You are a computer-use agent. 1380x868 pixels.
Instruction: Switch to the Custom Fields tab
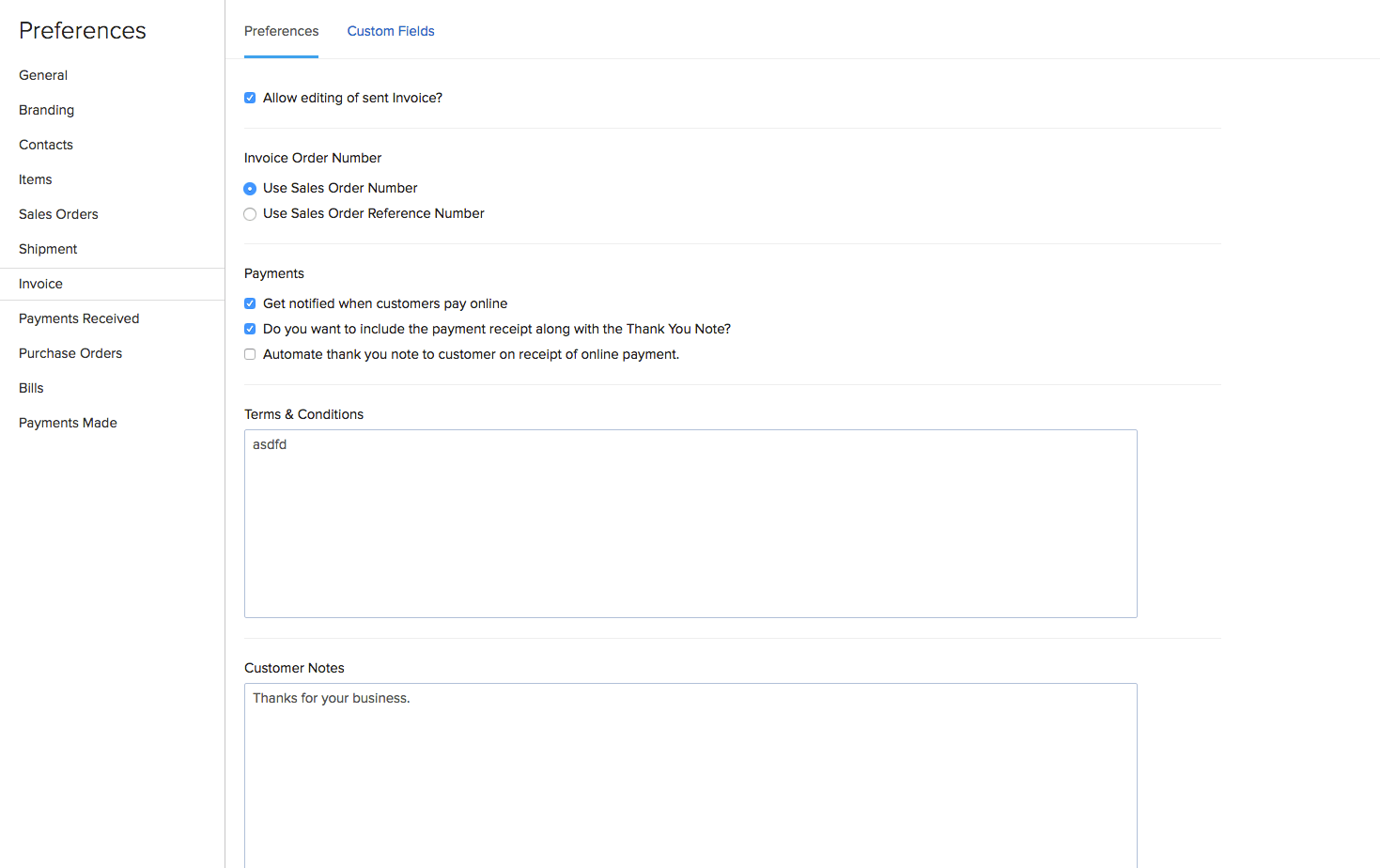click(390, 31)
